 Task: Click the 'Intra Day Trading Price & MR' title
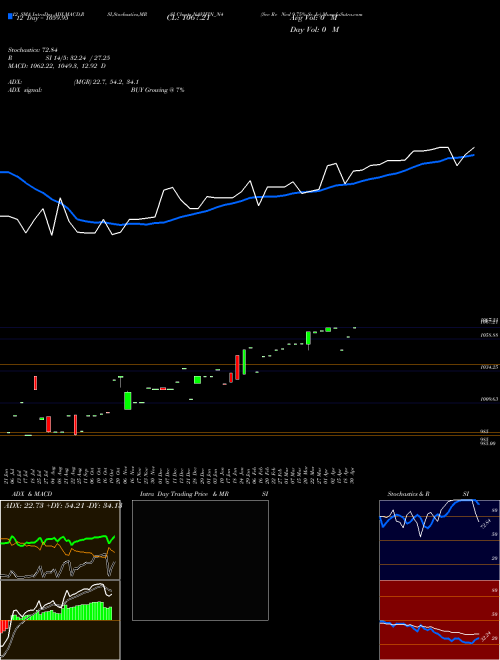184,494
